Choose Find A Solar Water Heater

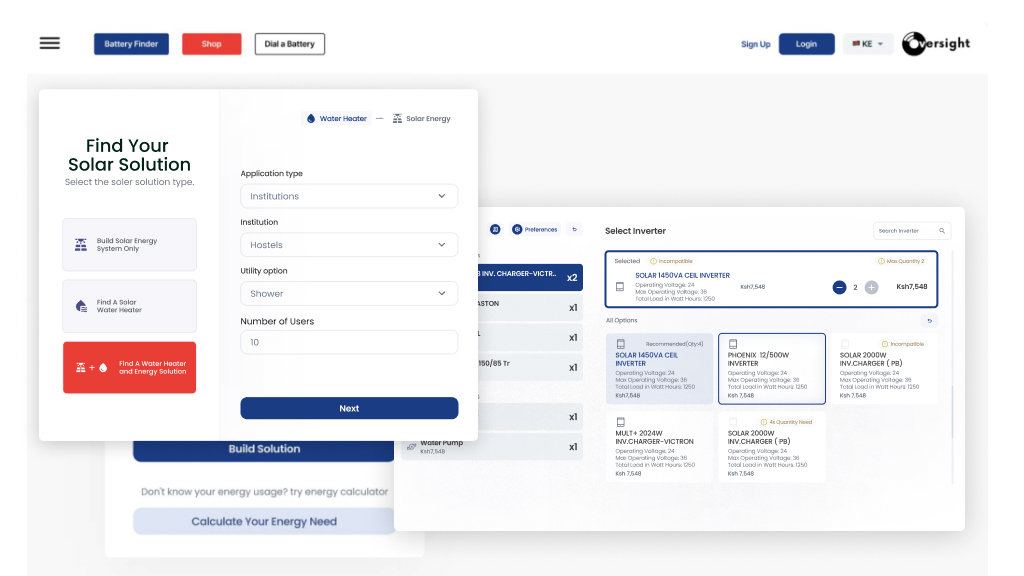point(129,306)
